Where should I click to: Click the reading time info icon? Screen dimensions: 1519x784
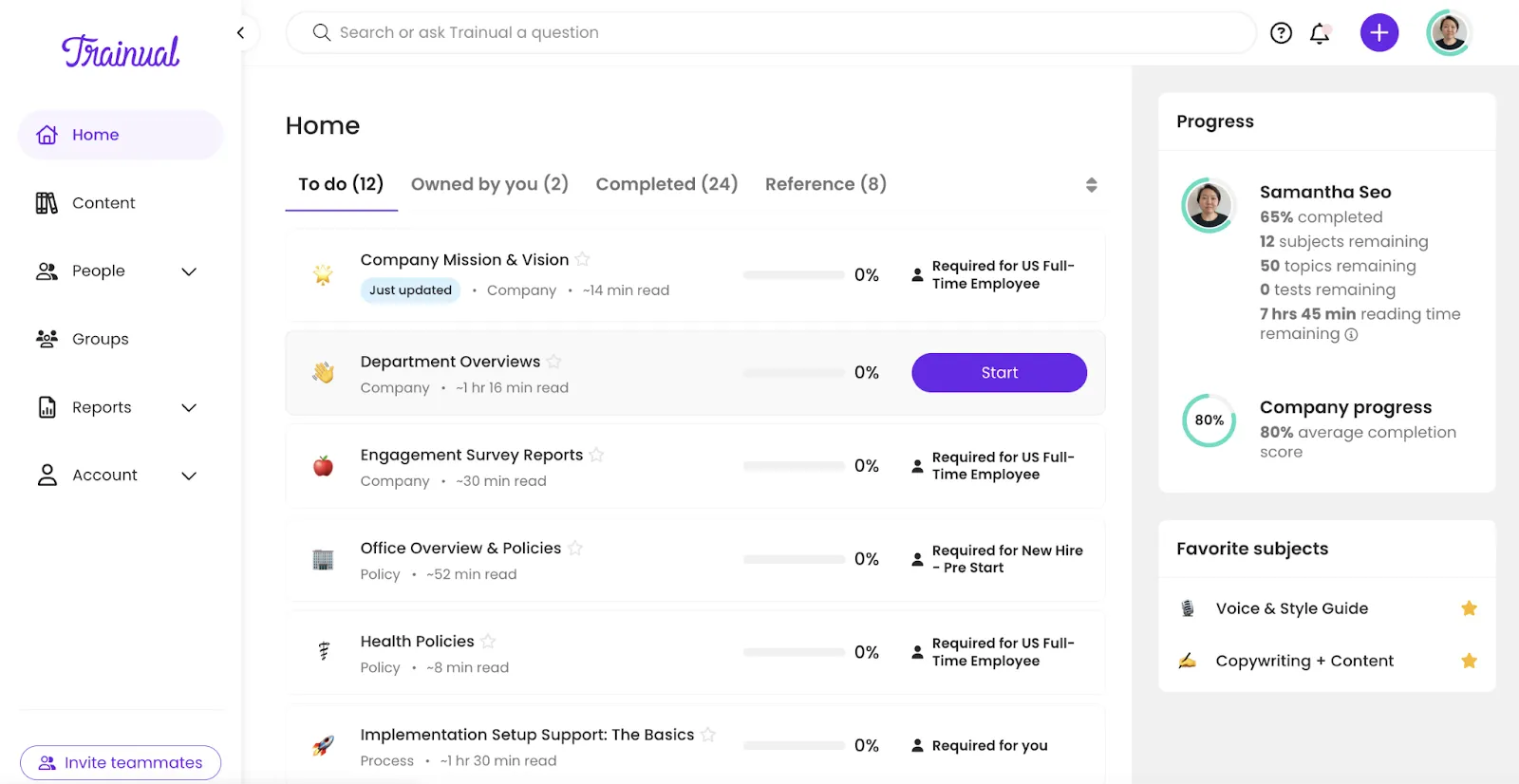(x=1351, y=334)
